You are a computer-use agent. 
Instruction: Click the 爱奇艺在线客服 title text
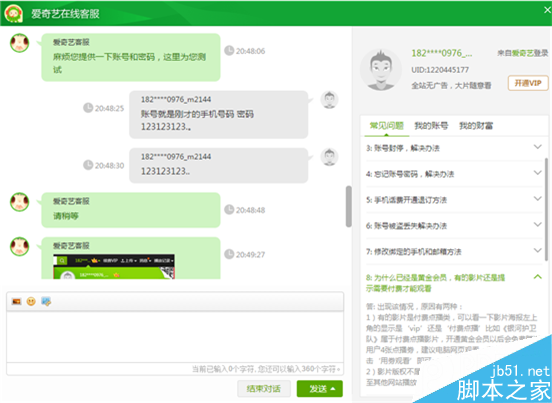coord(65,14)
